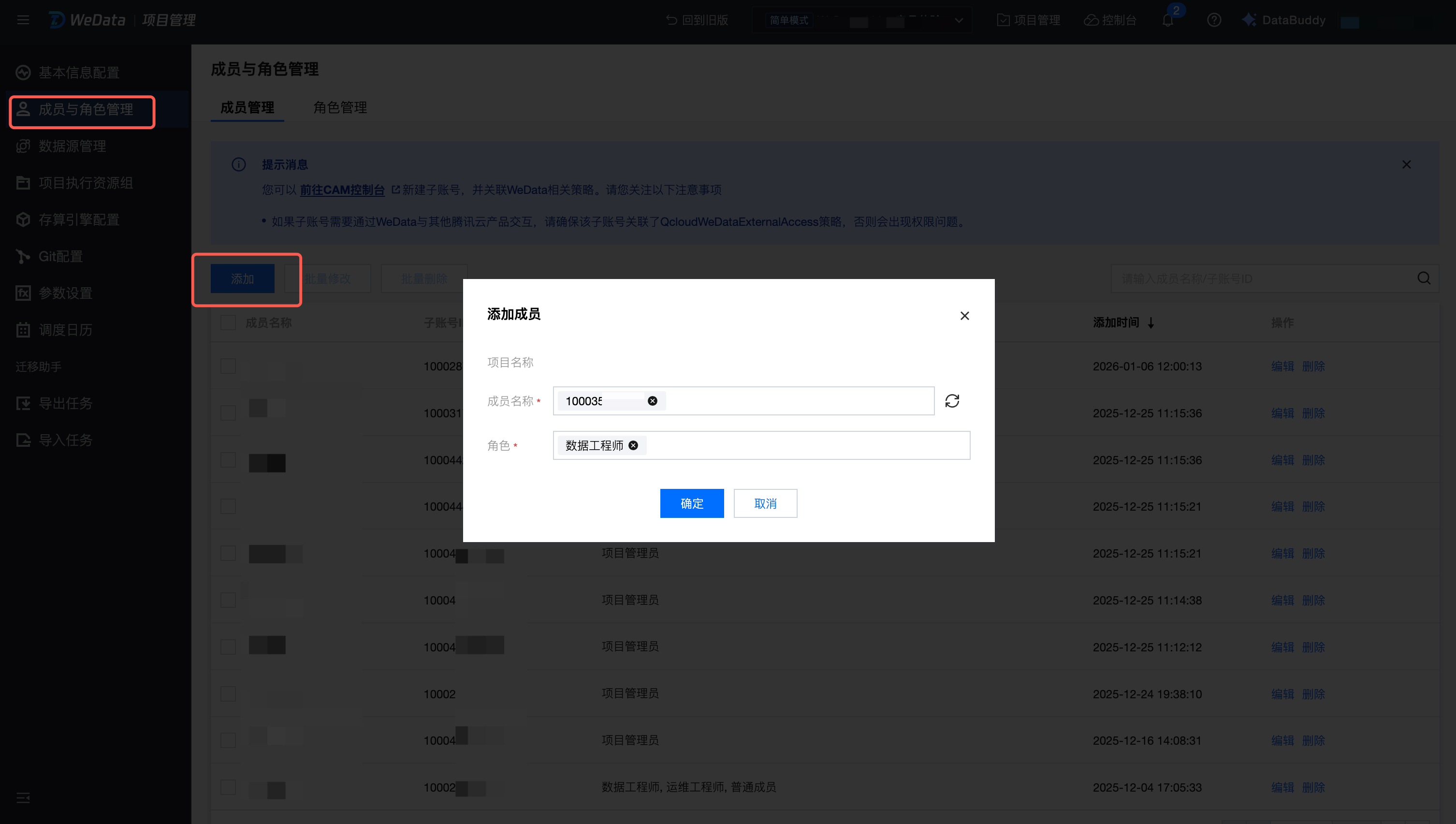Clear the selected member tag 100035
The height and width of the screenshot is (824, 1456).
click(652, 401)
